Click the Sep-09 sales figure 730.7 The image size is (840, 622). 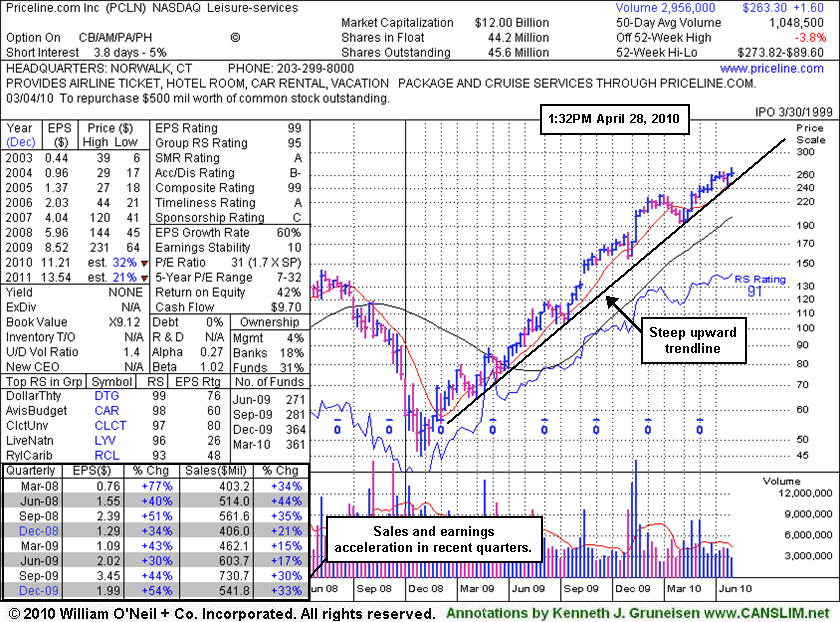coord(235,576)
